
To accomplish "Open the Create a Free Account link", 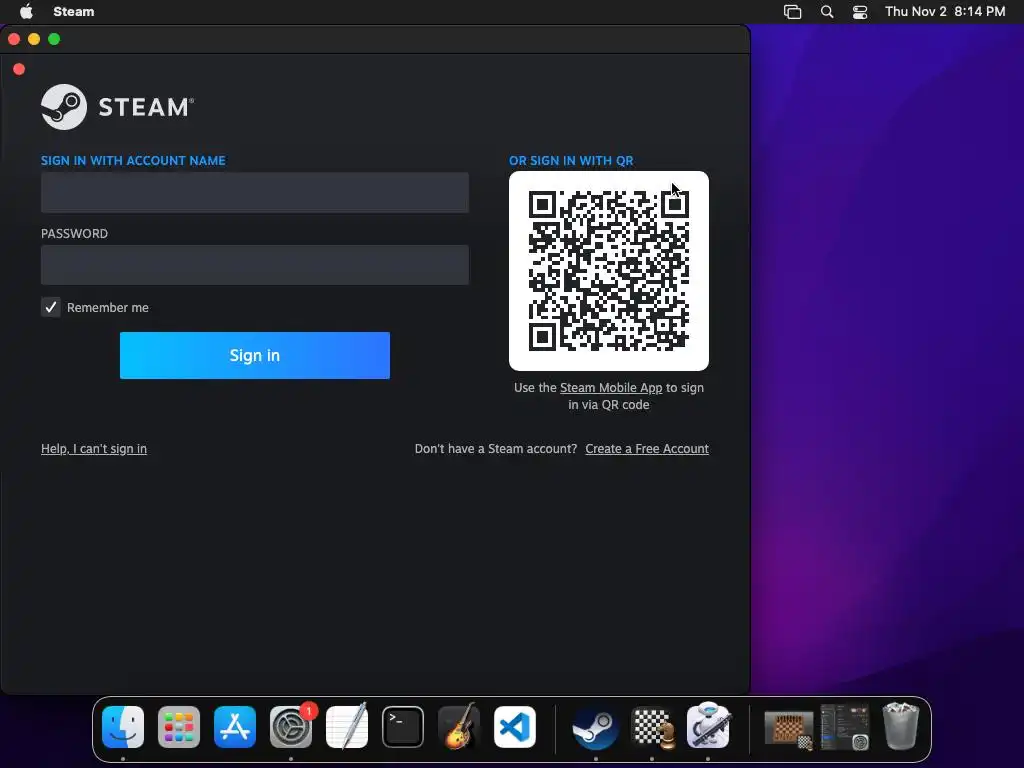I will coord(647,449).
